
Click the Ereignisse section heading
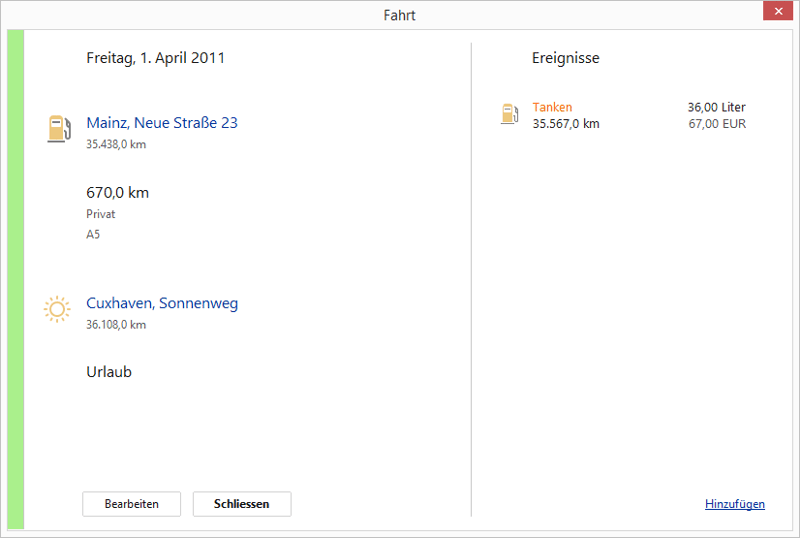(565, 58)
